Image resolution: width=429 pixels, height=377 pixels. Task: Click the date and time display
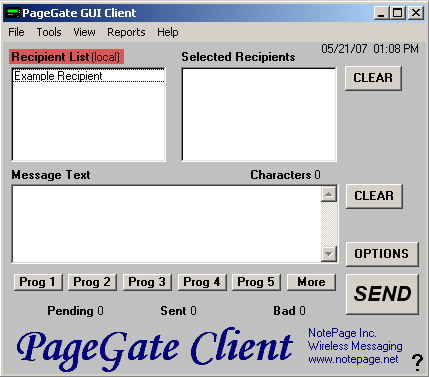[370, 49]
